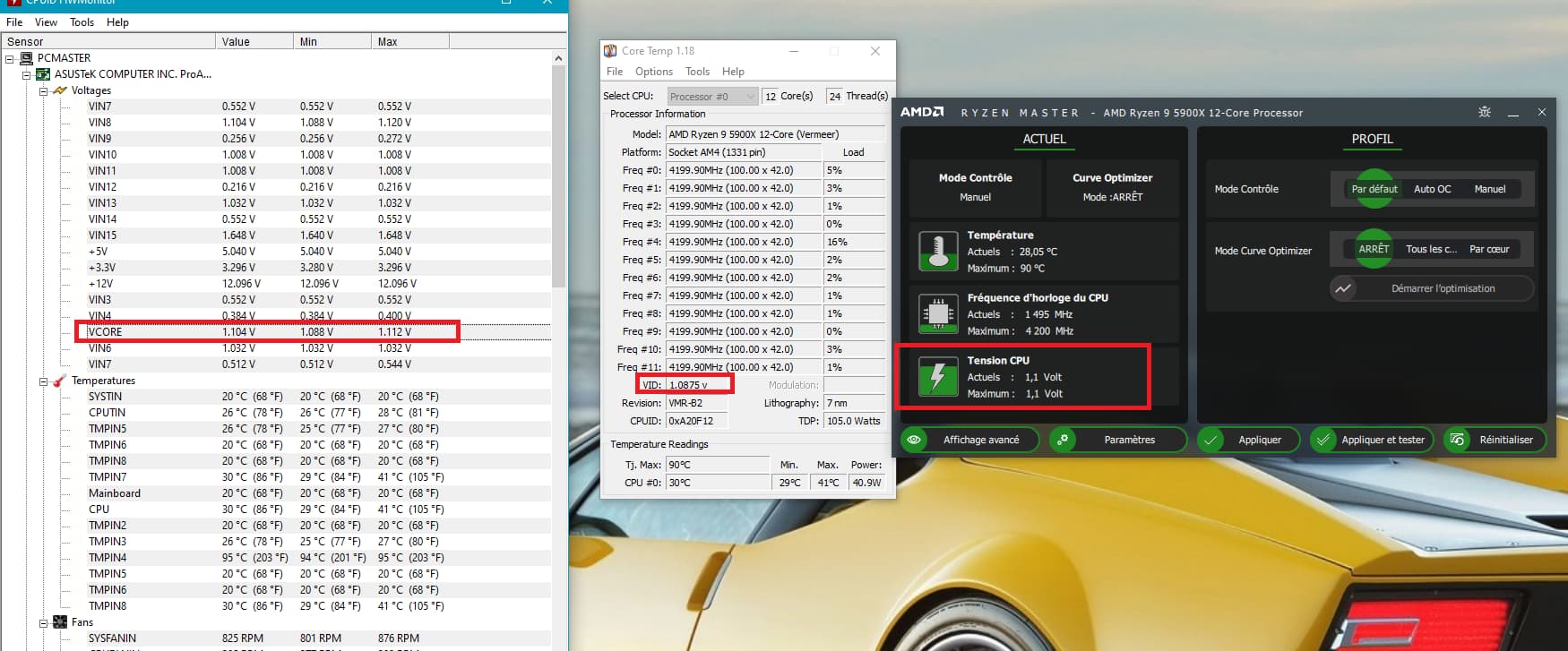Select the Mainboard temperature row
This screenshot has height=651, width=1568.
(318, 493)
